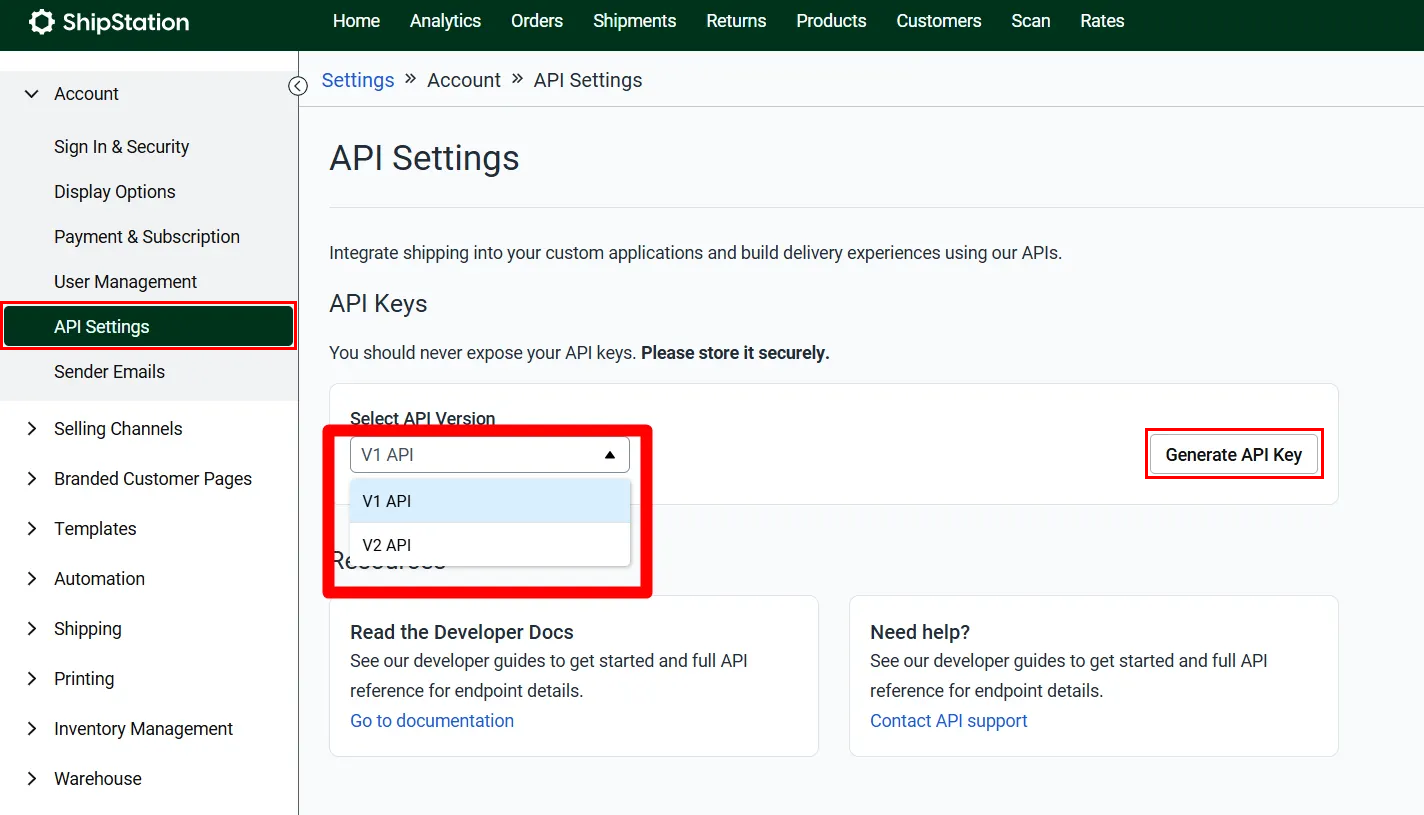Click the Generate API Key button
This screenshot has height=815, width=1424.
(x=1233, y=455)
